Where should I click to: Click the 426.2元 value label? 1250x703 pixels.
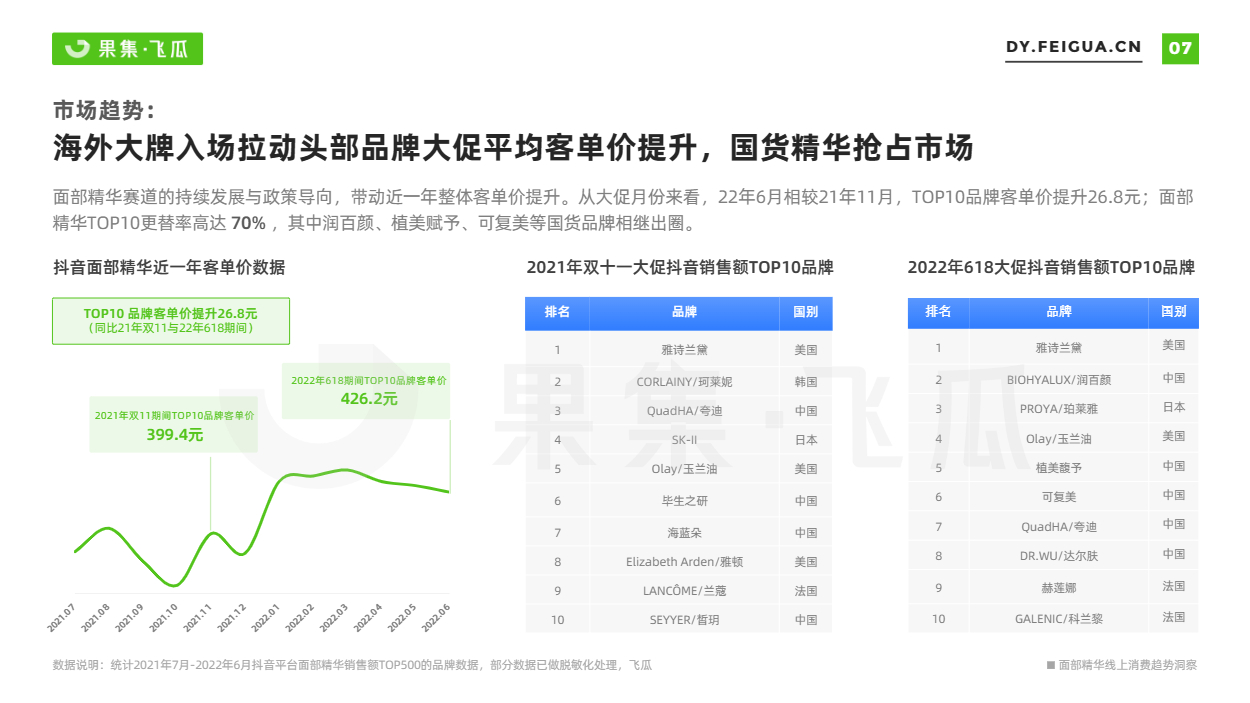pos(369,398)
